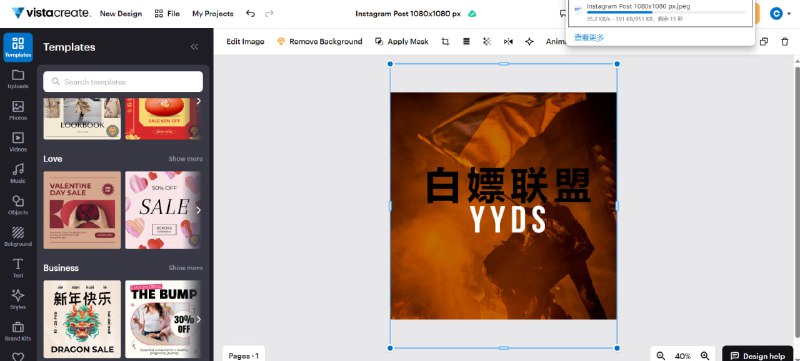Select The Bump 30% Off template
The image size is (800, 361).
pos(163,319)
